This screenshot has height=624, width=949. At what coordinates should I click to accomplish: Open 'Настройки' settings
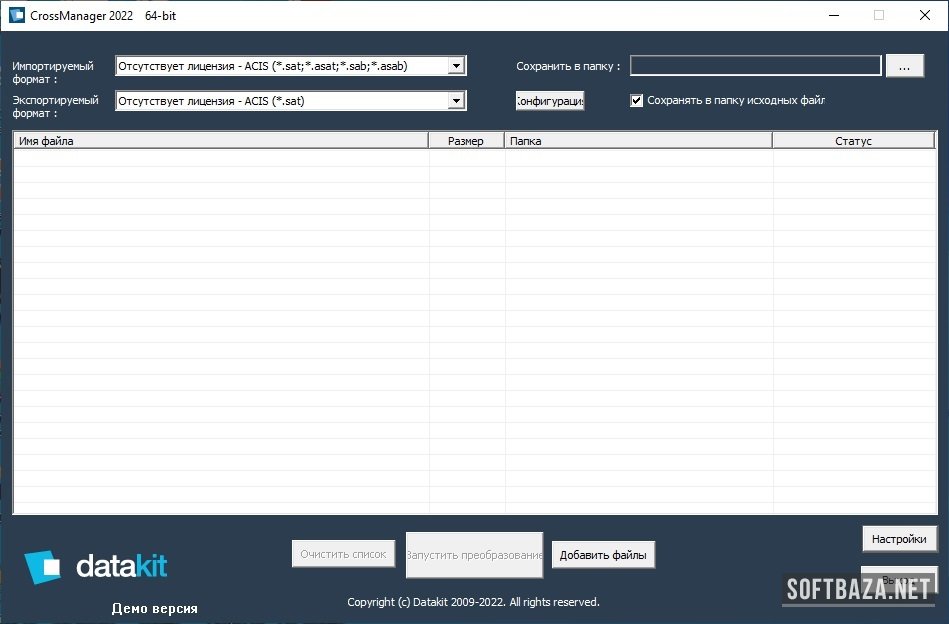pos(899,539)
